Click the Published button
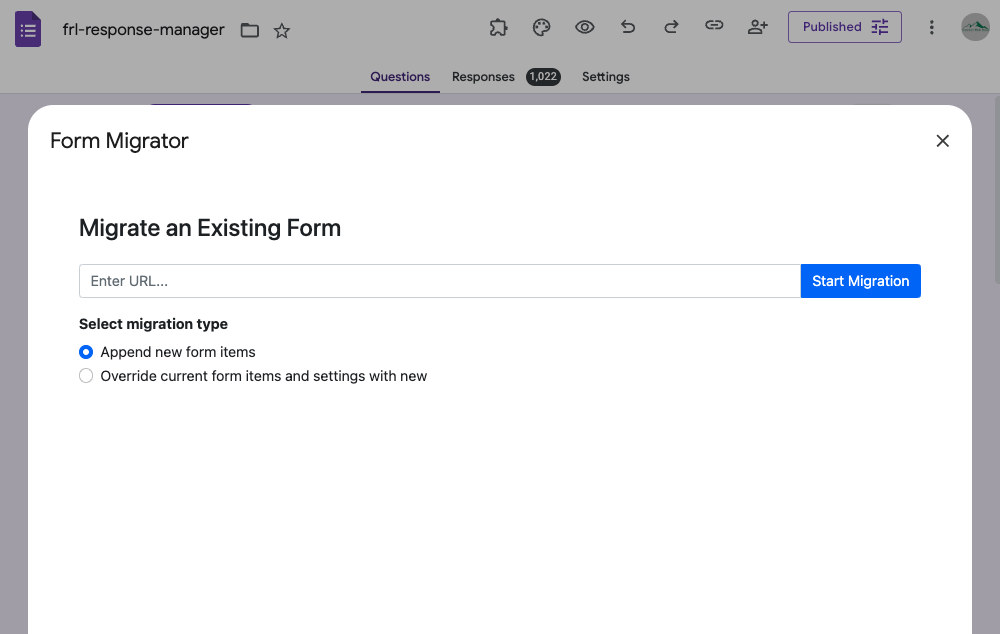Viewport: 1000px width, 634px height. (833, 27)
